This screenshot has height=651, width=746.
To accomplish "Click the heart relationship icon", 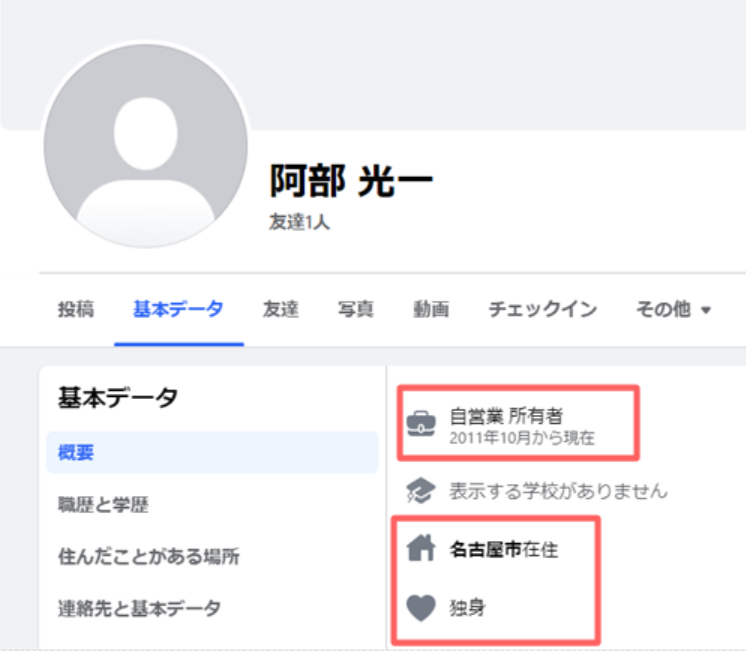I will pos(421,608).
